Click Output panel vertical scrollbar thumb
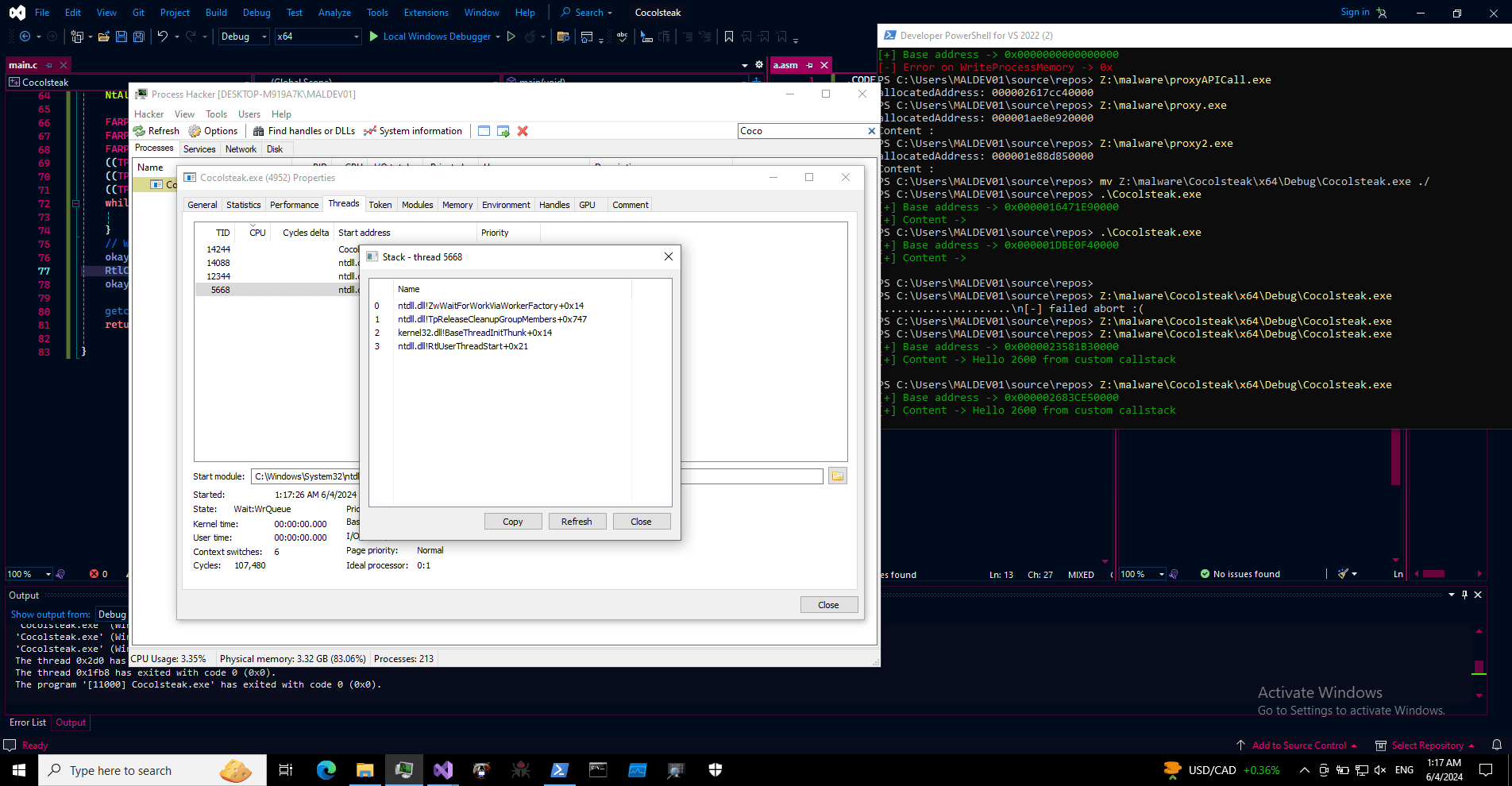 pyautogui.click(x=1479, y=666)
